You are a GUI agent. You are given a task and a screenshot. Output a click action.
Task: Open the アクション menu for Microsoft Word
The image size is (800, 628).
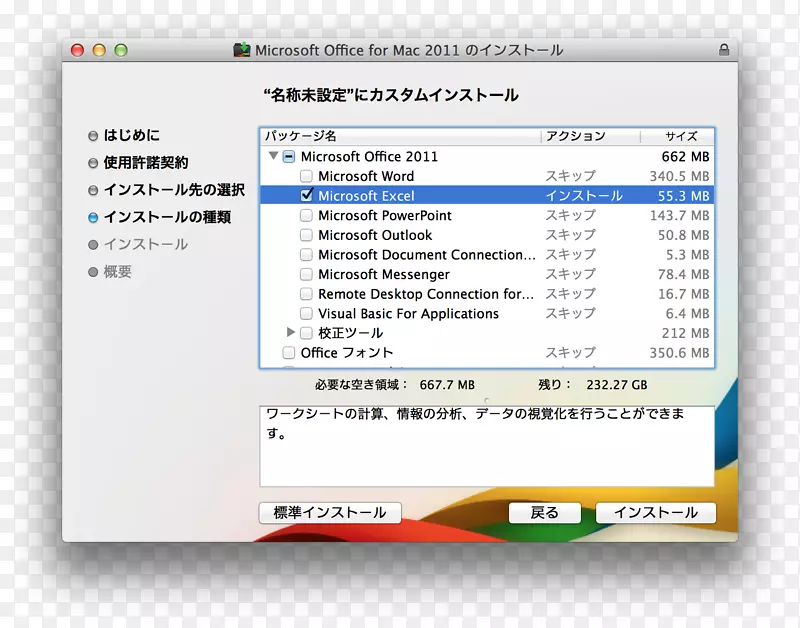(x=574, y=176)
